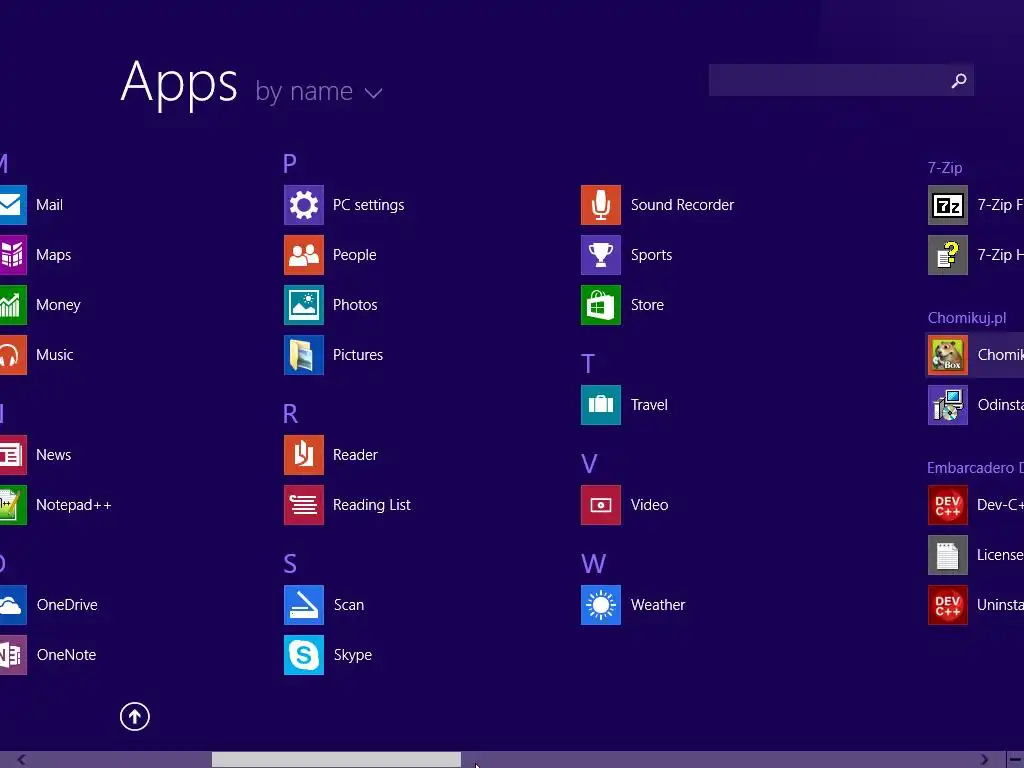Launch the Music headphones icon

pos(13,355)
